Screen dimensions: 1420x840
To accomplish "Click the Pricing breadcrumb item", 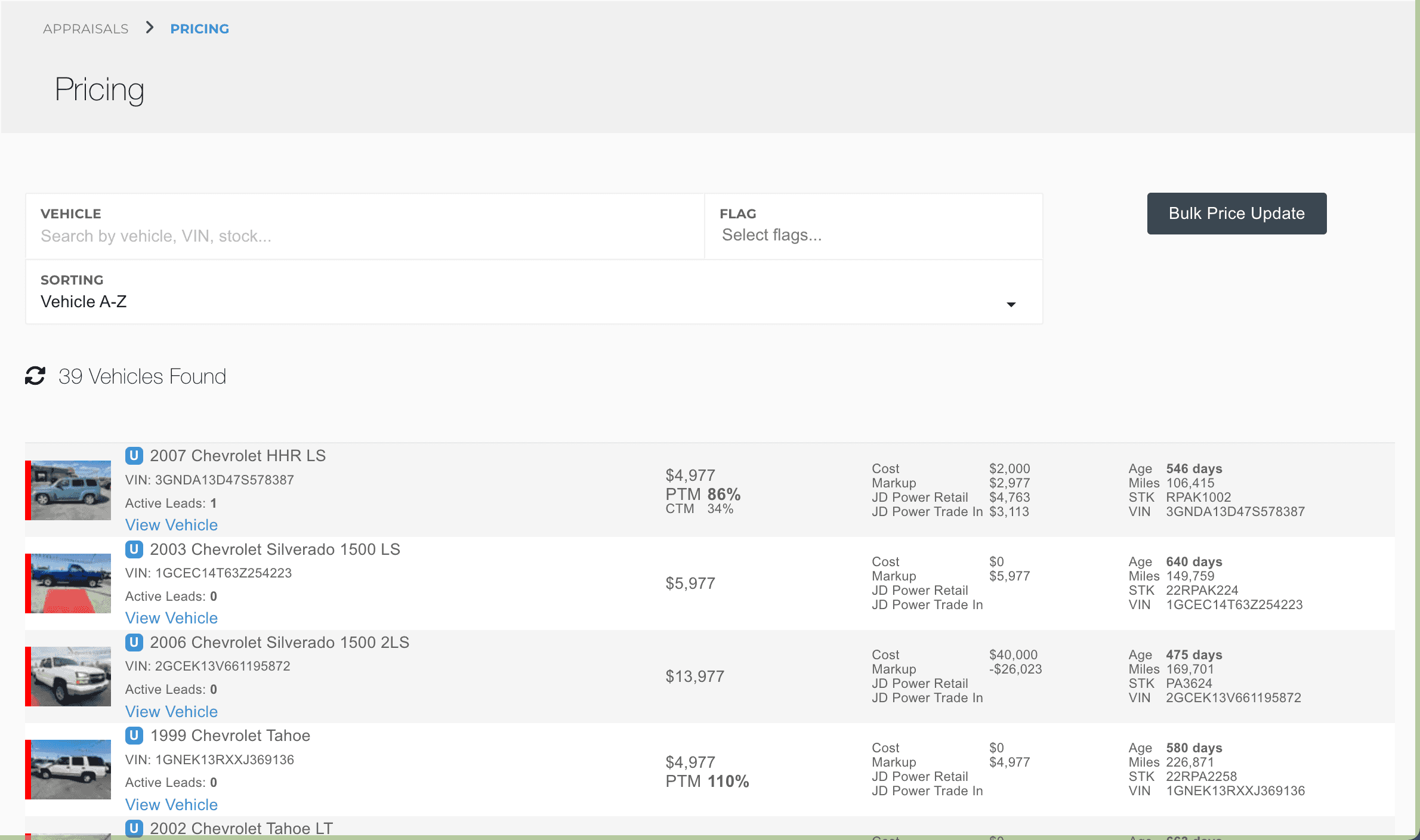I will coord(199,29).
